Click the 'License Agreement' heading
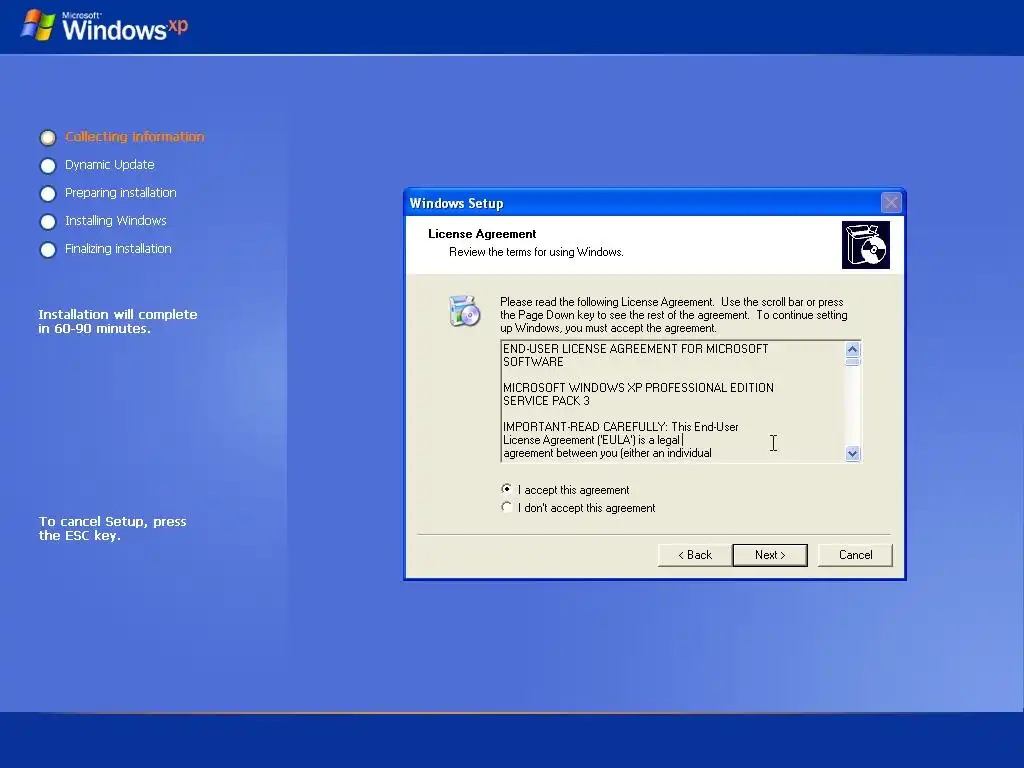Image resolution: width=1024 pixels, height=768 pixels. [x=482, y=234]
